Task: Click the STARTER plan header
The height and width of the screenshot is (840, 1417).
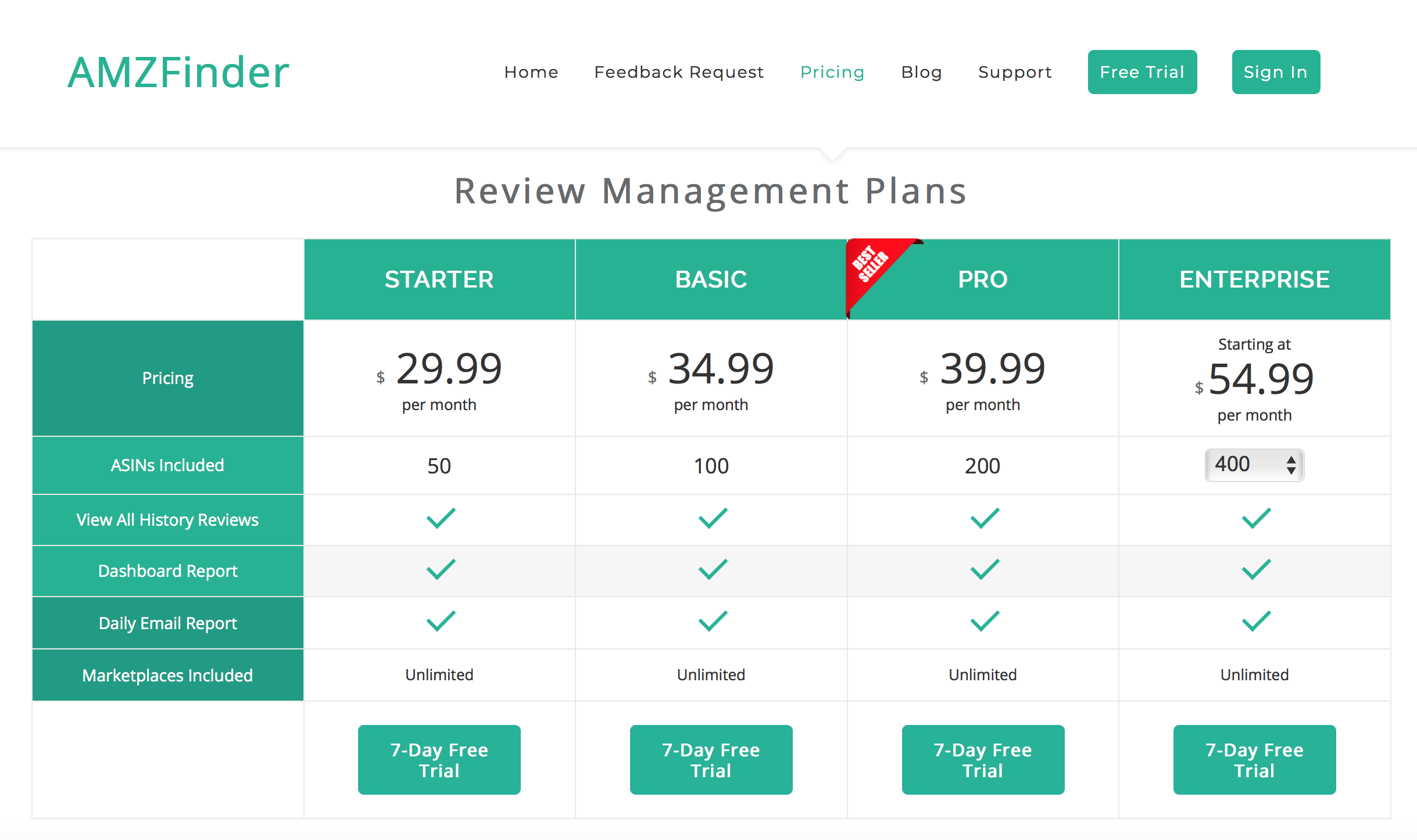Action: (439, 279)
